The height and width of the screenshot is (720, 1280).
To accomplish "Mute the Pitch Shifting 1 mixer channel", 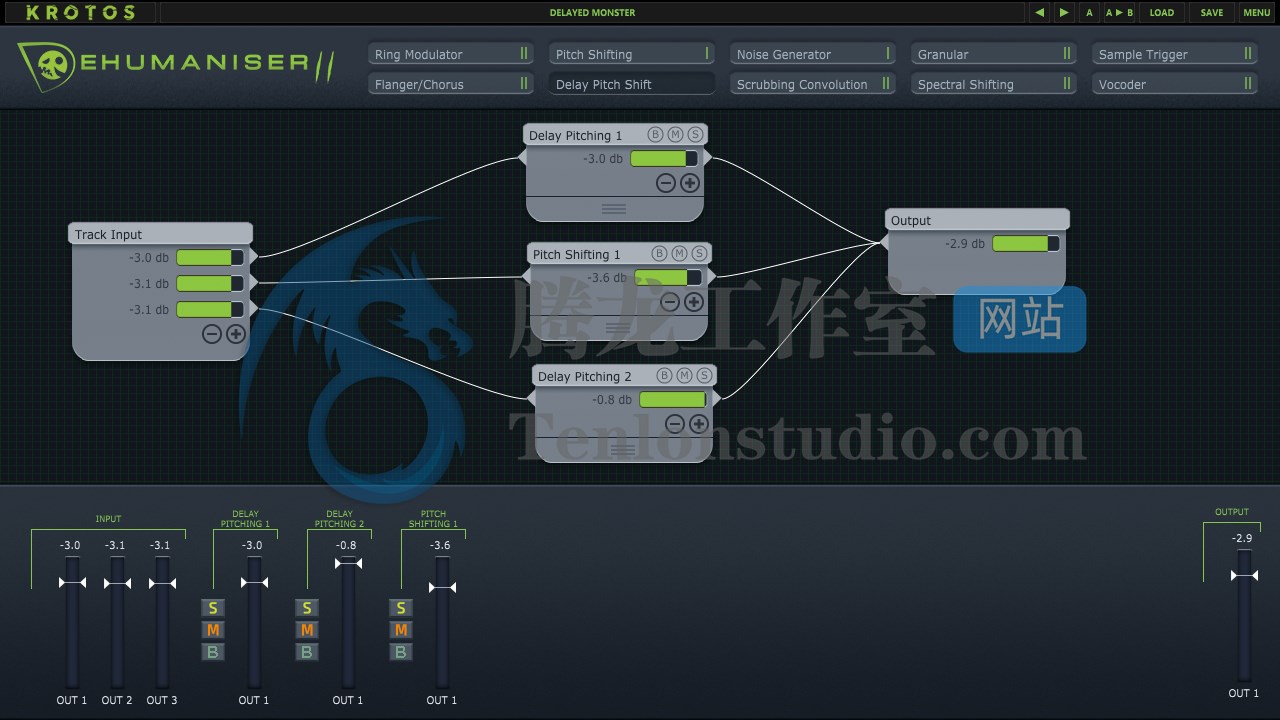I will (x=401, y=630).
